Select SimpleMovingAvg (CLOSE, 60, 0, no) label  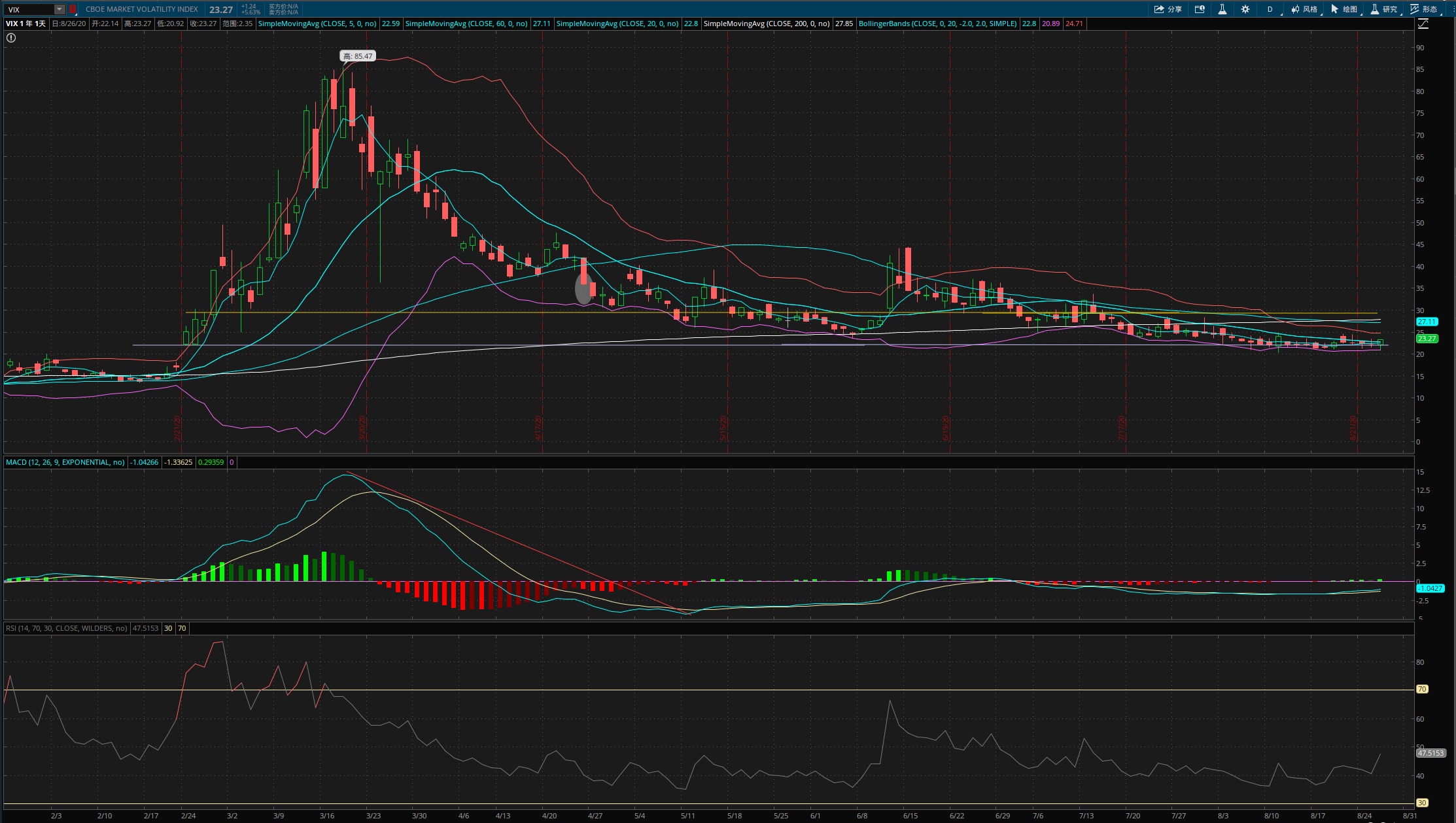click(x=466, y=24)
